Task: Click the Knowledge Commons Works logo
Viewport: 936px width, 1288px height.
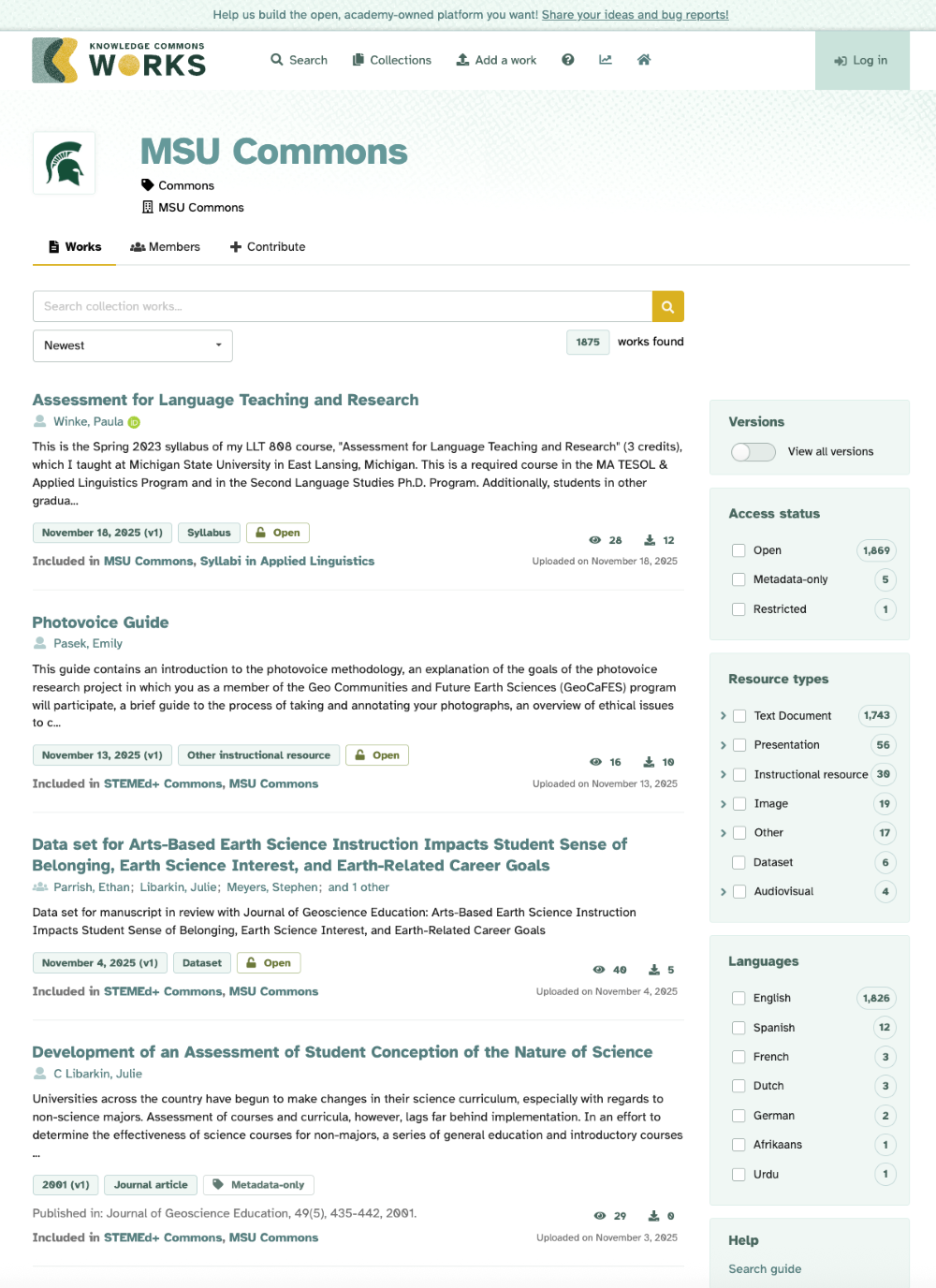Action: click(119, 59)
